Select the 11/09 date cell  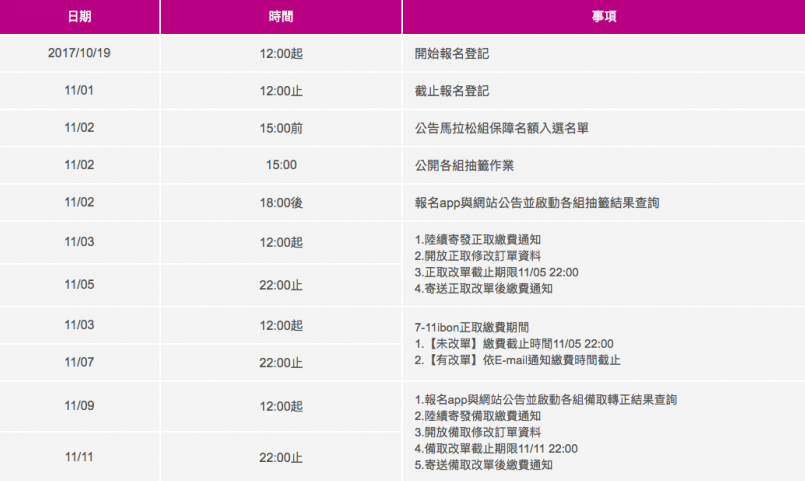(x=78, y=407)
